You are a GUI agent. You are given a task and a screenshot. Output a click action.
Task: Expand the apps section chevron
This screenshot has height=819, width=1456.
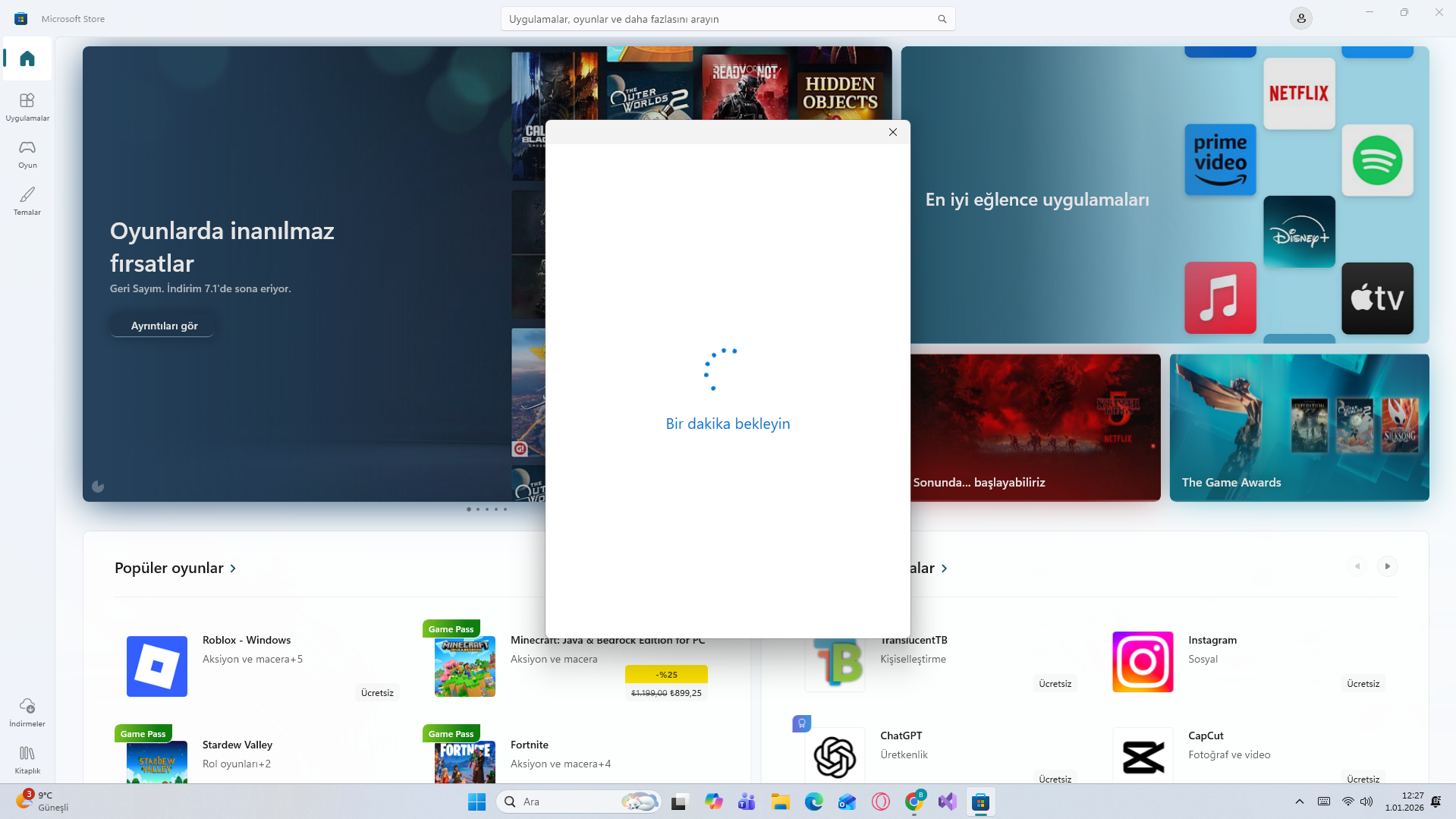point(944,569)
